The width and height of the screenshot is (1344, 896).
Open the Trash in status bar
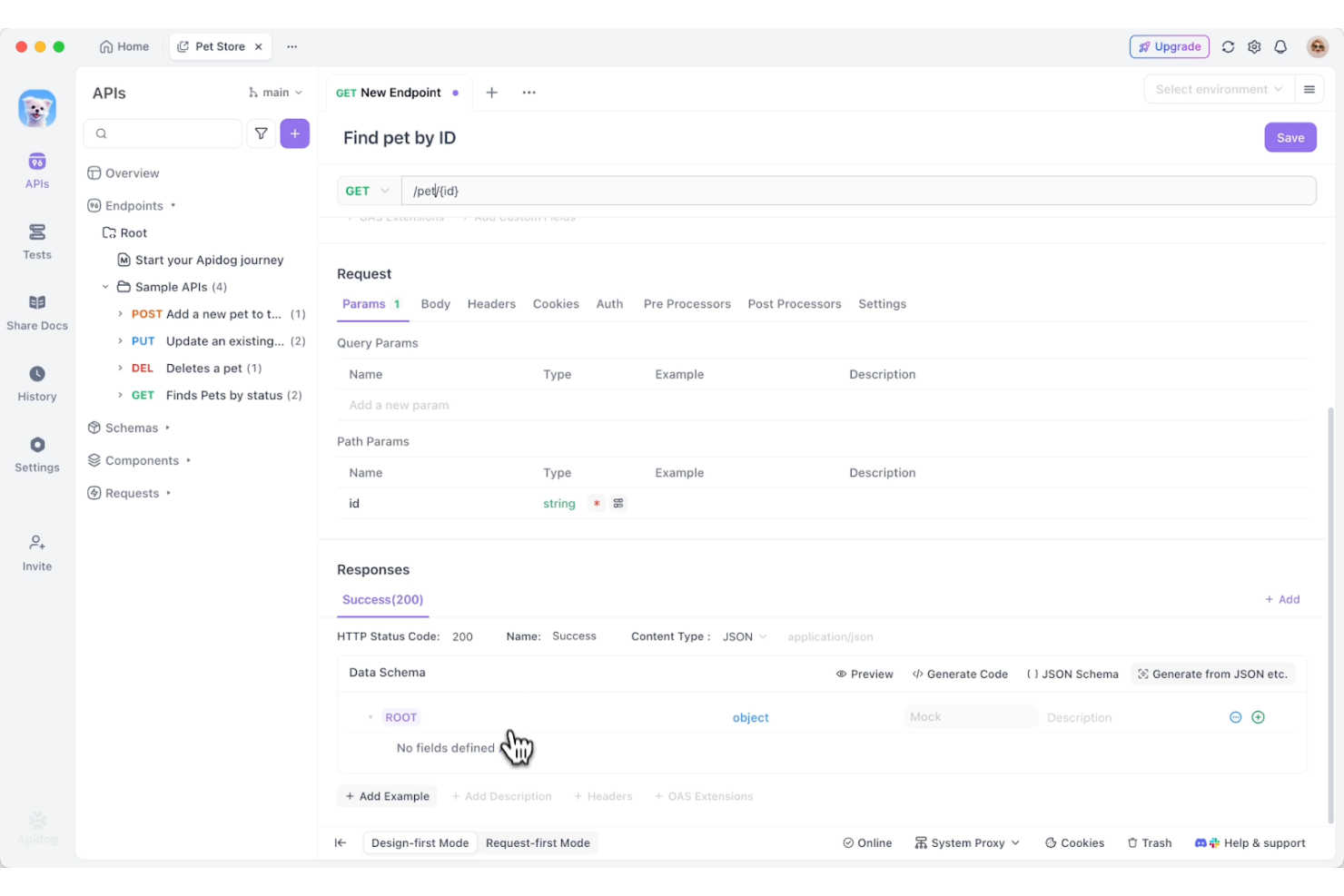tap(1150, 843)
